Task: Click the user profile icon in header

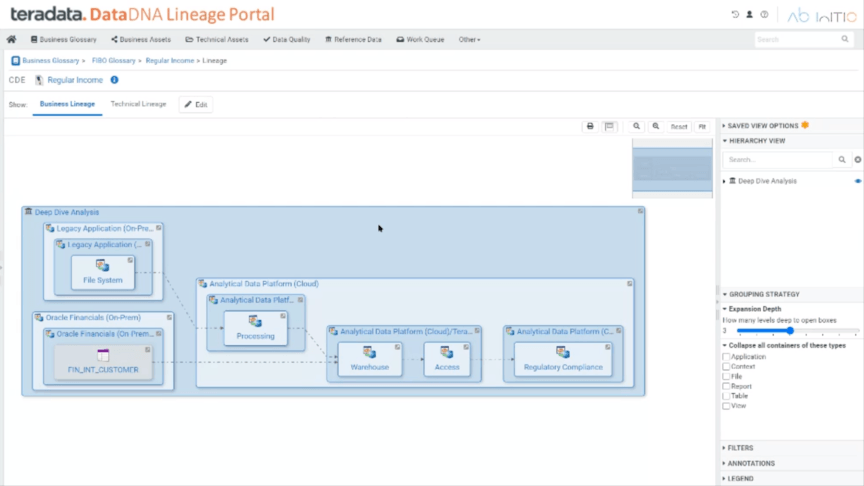Action: [x=750, y=15]
